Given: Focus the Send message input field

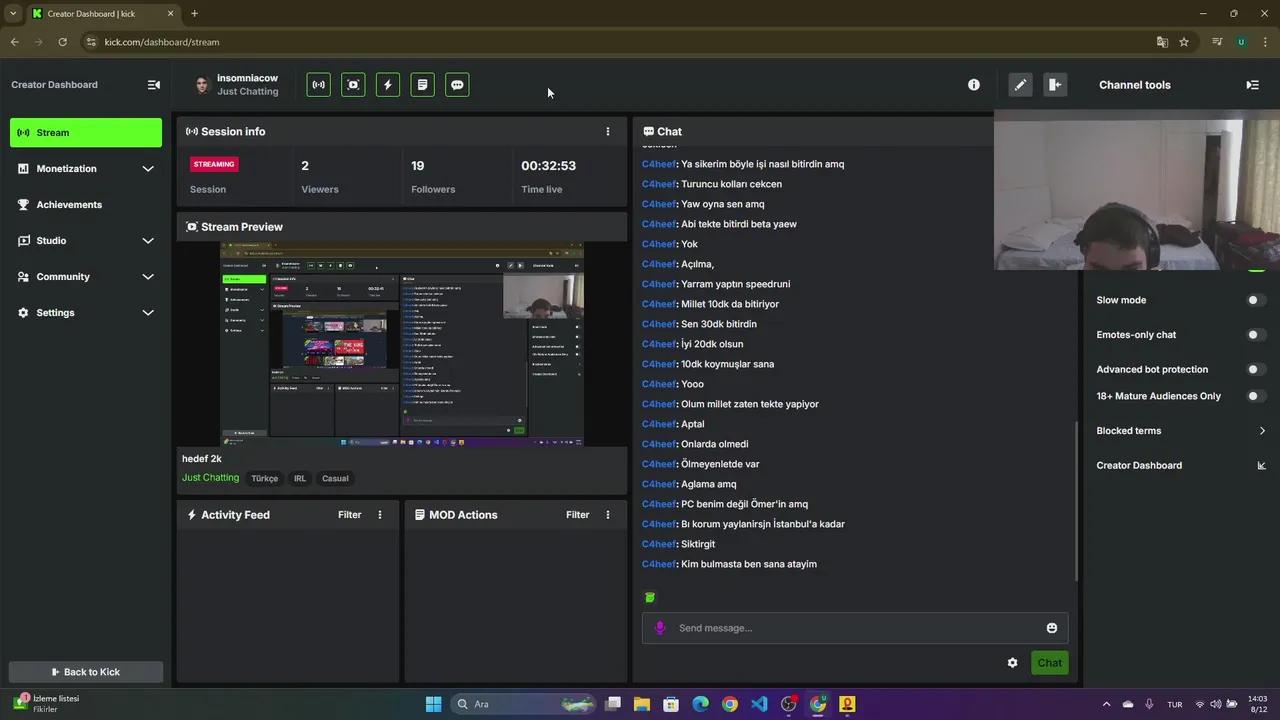Looking at the screenshot, I should pyautogui.click(x=855, y=628).
